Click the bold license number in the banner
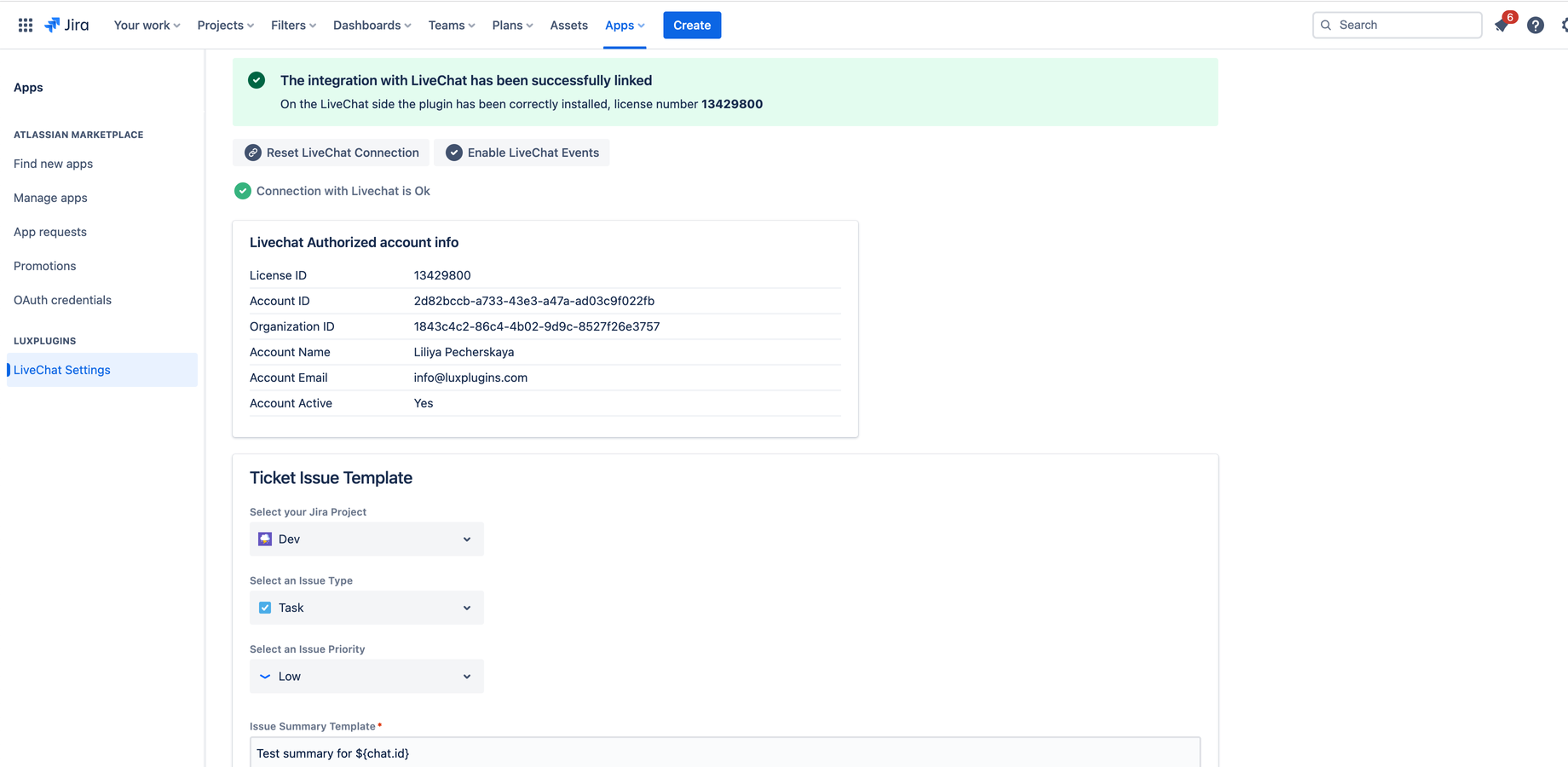This screenshot has height=767, width=1568. pos(732,104)
